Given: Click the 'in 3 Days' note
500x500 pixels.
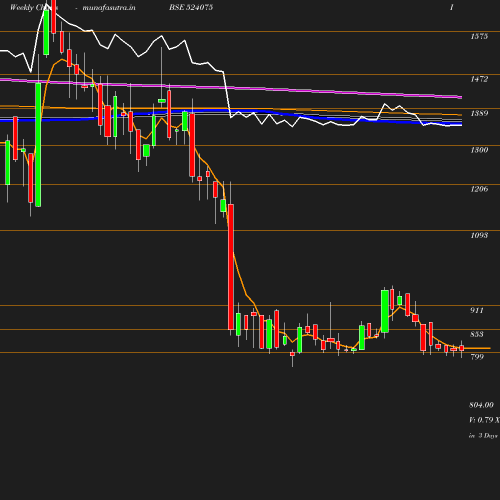Looking at the screenshot, I should (x=483, y=435).
